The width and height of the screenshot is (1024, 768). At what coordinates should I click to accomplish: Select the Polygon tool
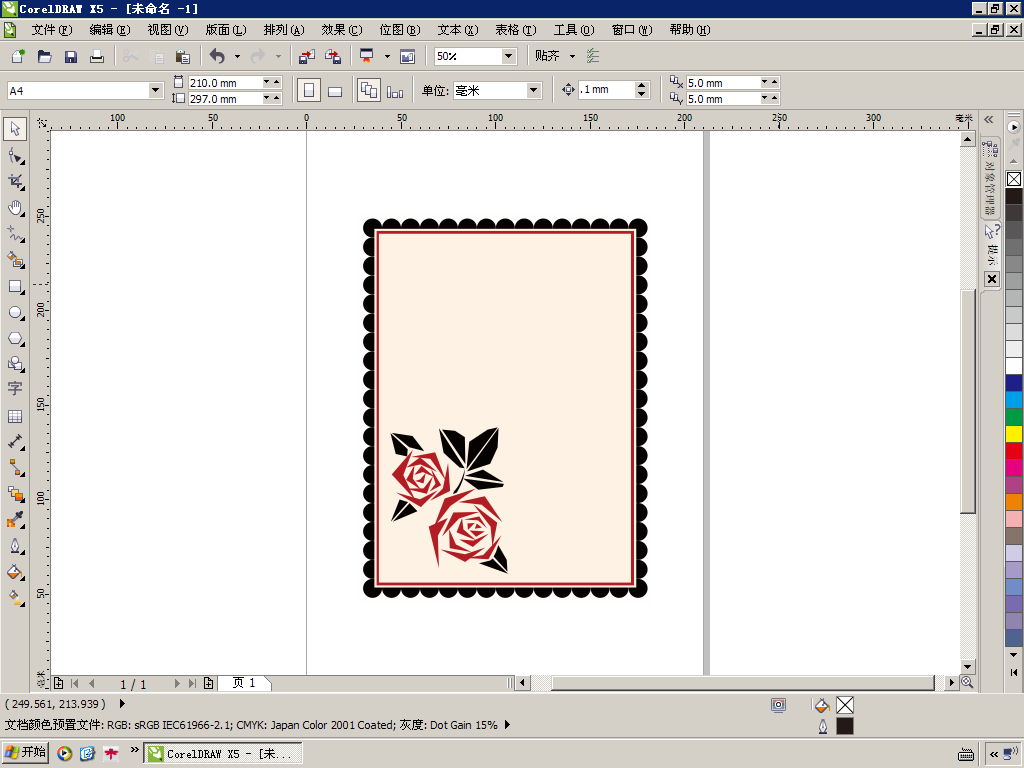(15, 338)
